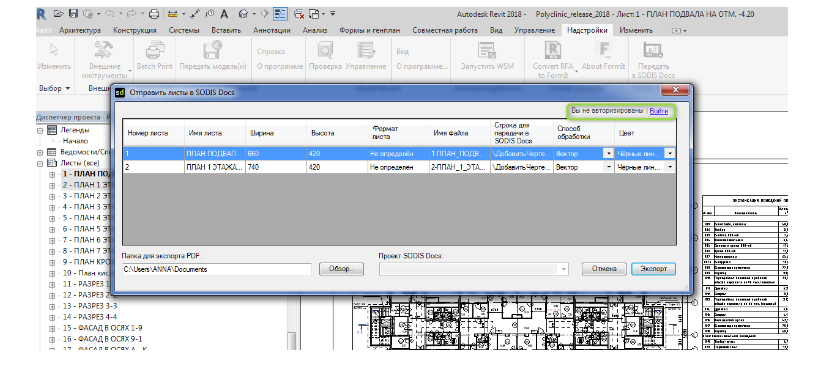Select the Text tool 'A' icon
Screen dimensions: 827x367
(224, 14)
